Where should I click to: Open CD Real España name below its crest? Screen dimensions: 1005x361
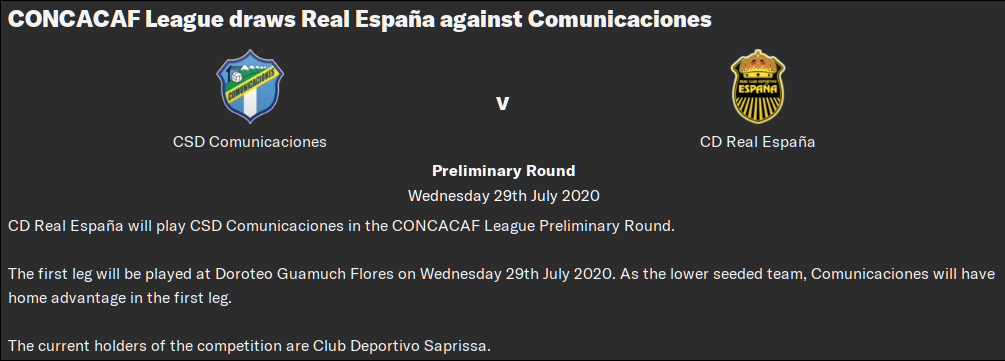[x=758, y=142]
